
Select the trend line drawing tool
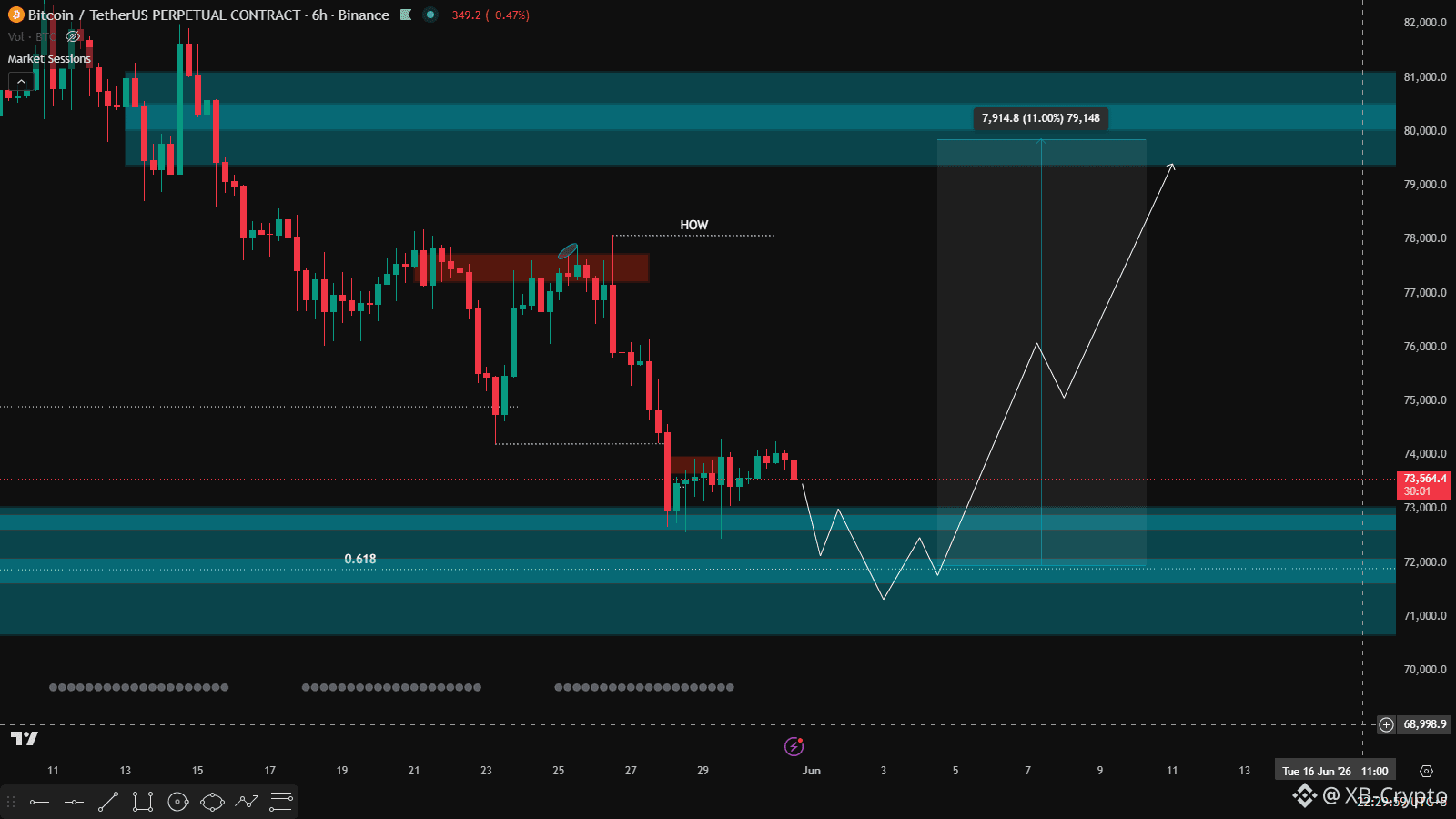click(108, 802)
